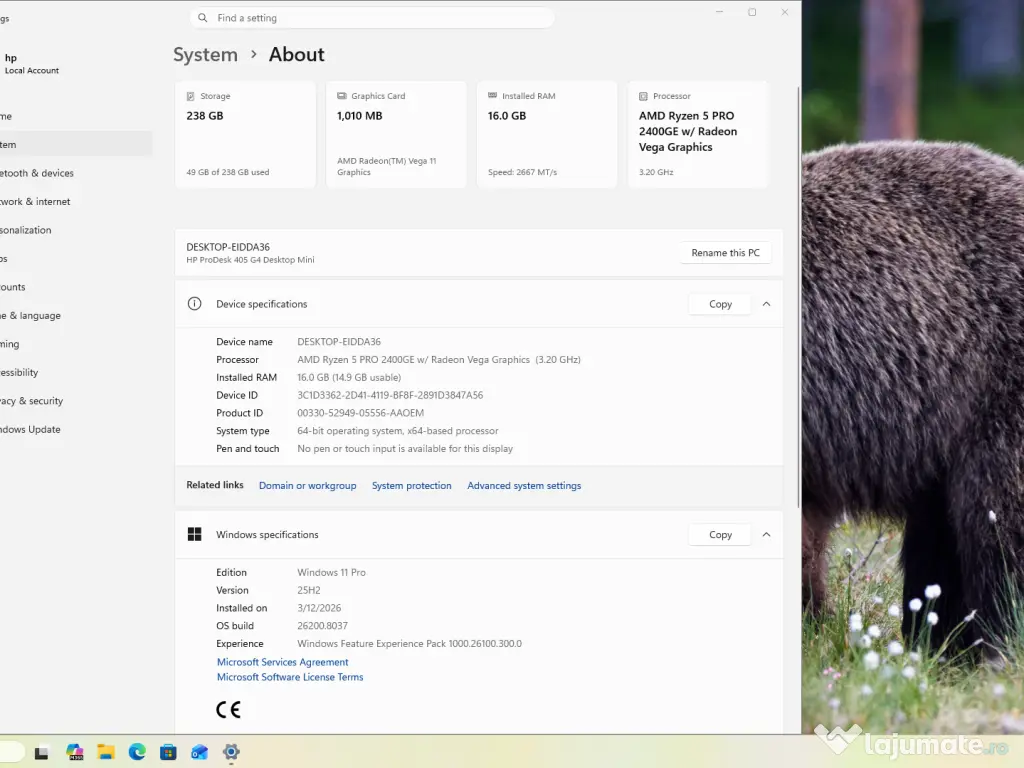Viewport: 1024px width, 768px height.
Task: Click the Find a setting search box
Action: [x=380, y=18]
